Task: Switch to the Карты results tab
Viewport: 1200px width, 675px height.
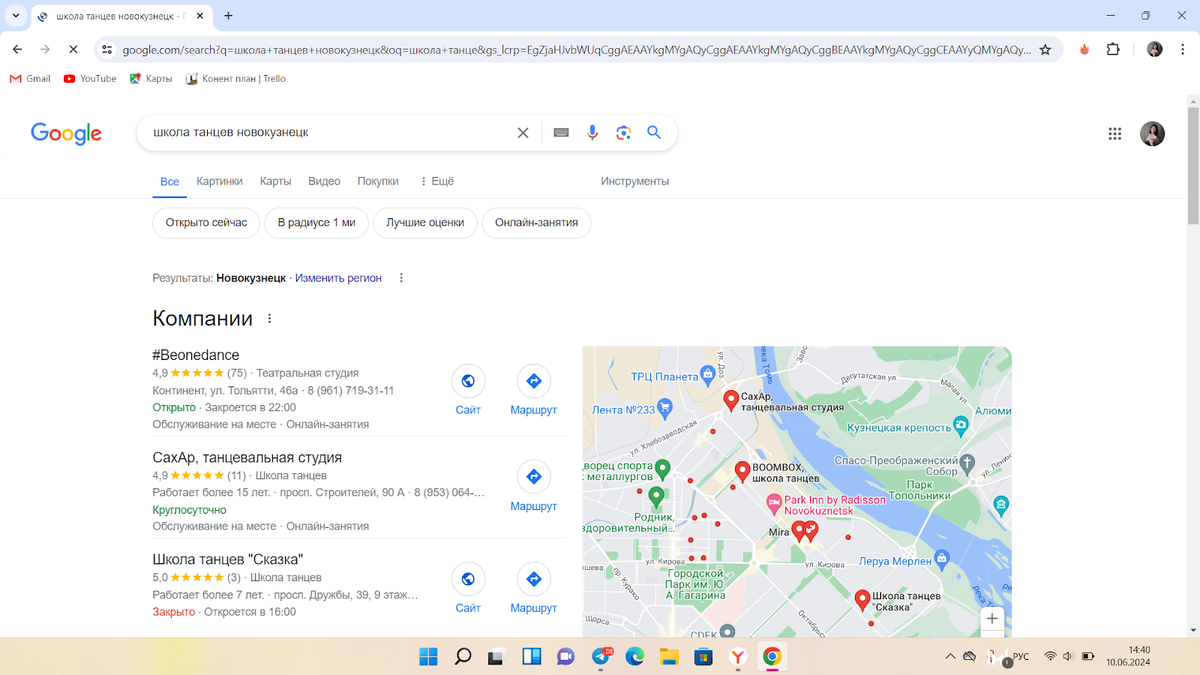Action: point(275,181)
